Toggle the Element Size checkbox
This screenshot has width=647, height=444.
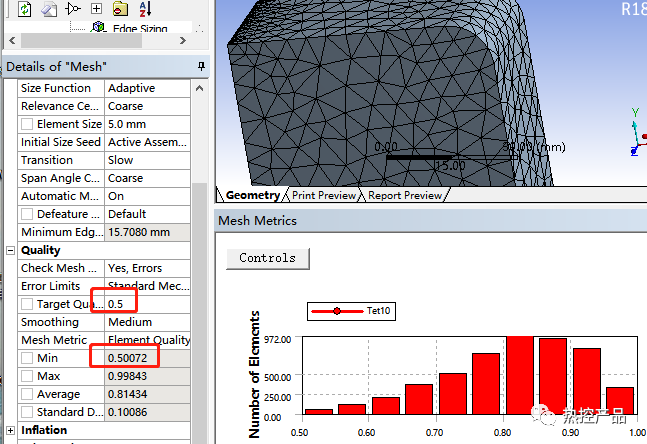point(27,124)
